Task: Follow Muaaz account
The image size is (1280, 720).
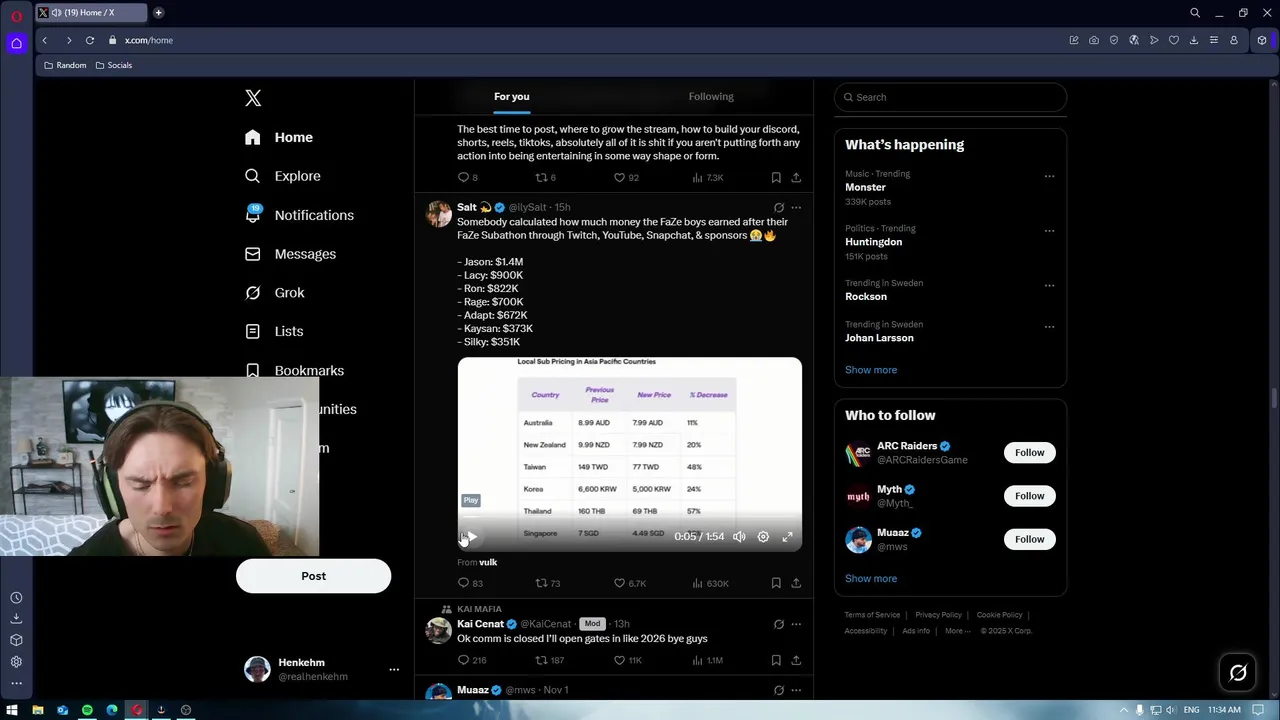Action: 1029,539
